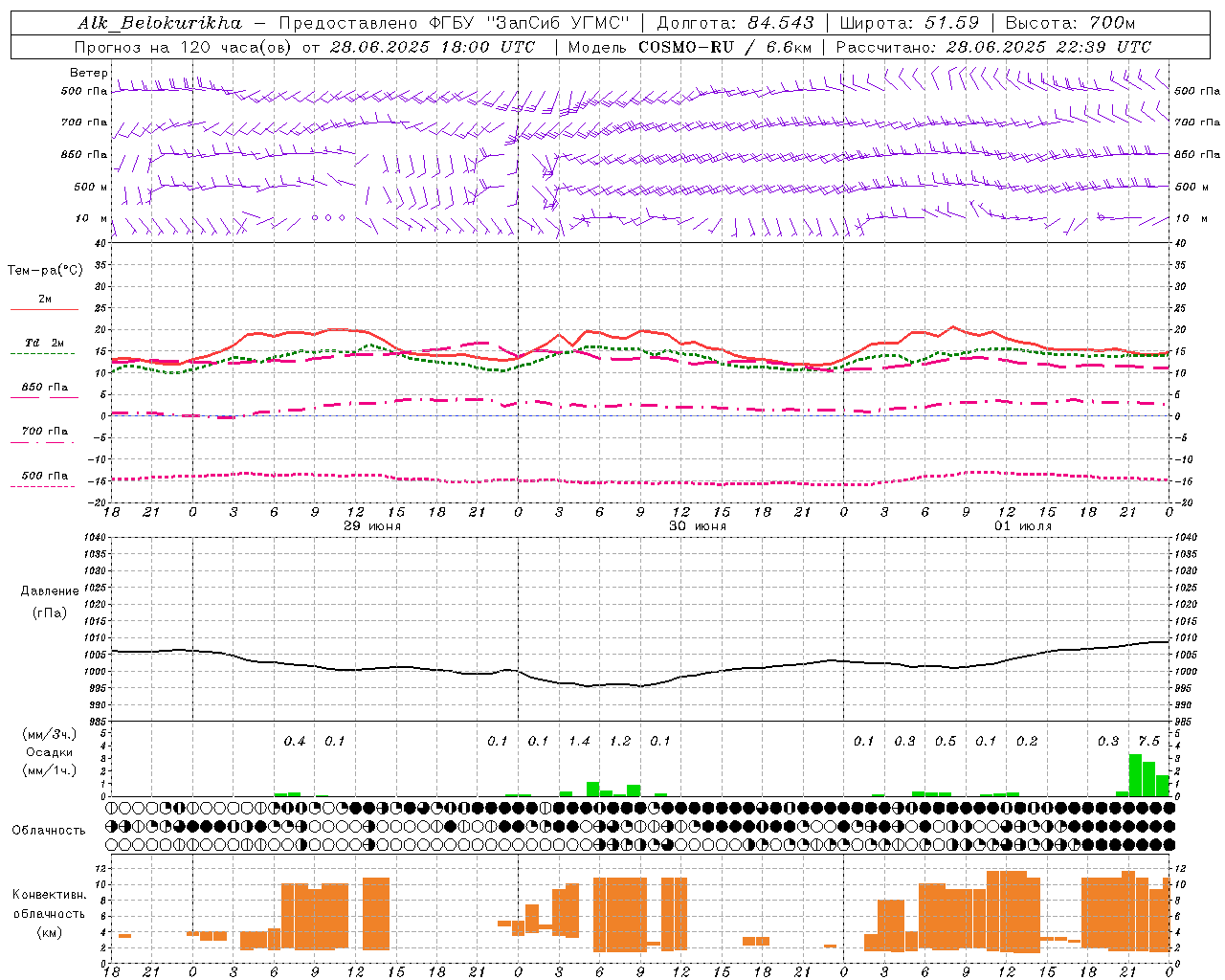1225x980 pixels.
Task: Select the 0.4 precipitation total value
Action: (294, 741)
